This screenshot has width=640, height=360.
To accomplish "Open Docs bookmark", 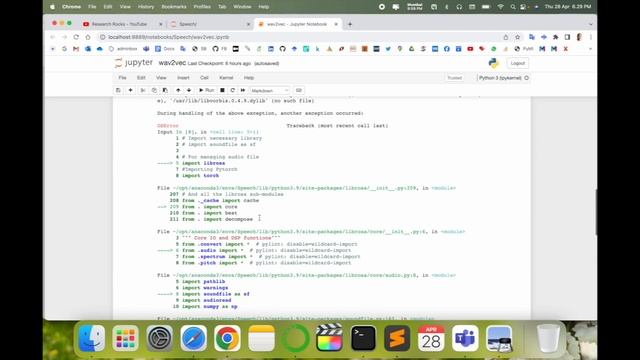I will 164,49.
